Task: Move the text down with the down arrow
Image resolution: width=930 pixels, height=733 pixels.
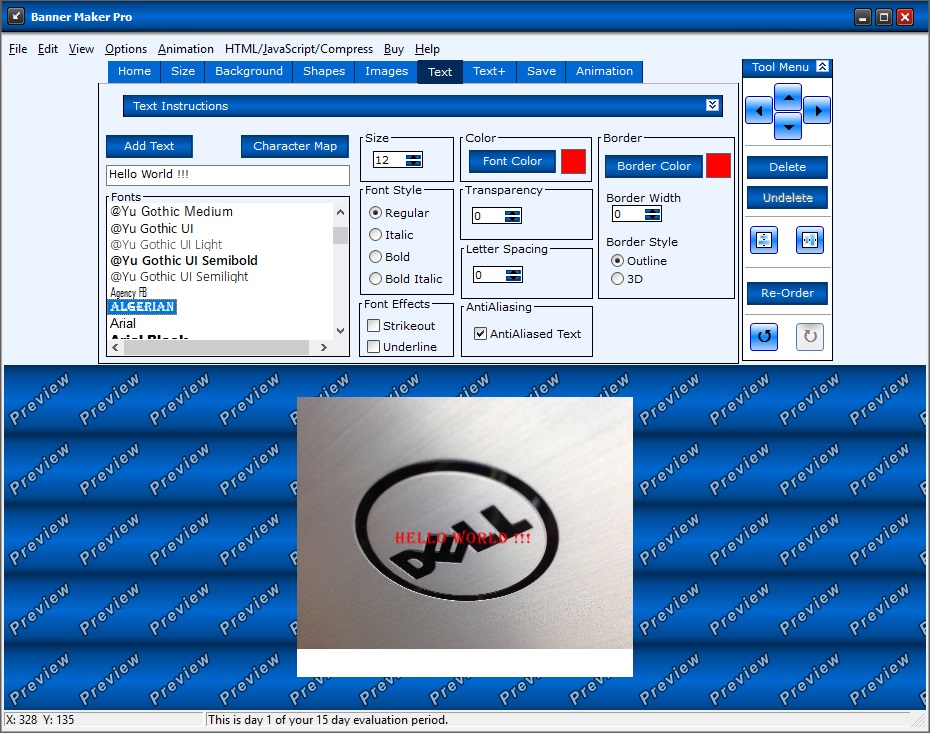Action: (x=789, y=126)
